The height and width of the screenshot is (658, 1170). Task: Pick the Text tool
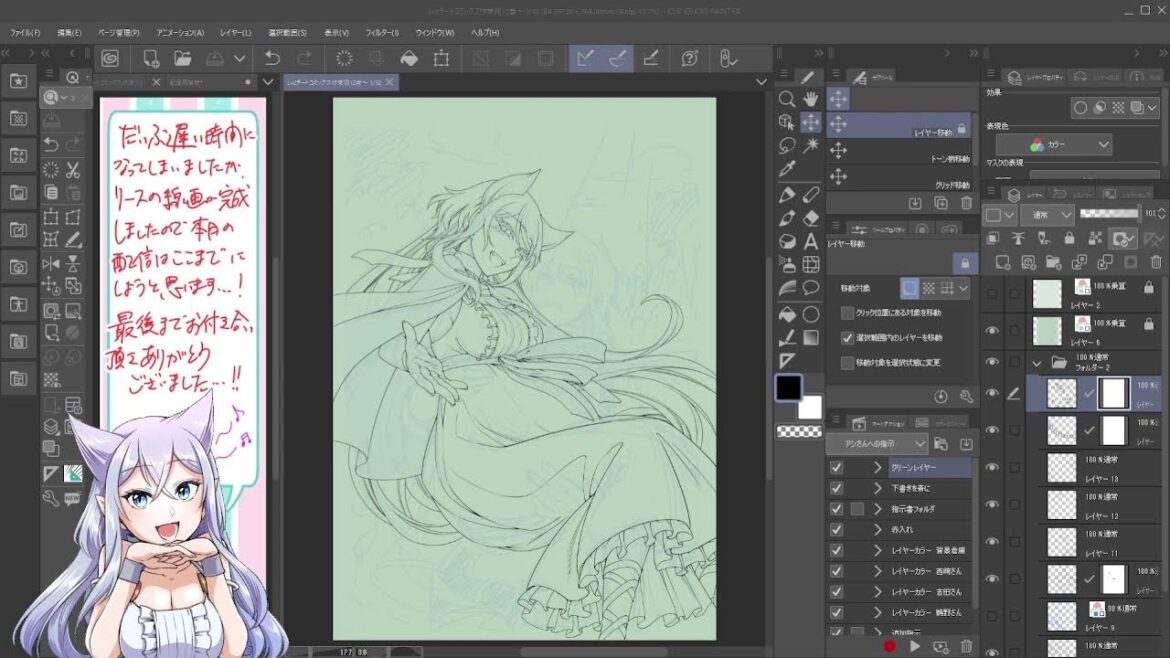811,241
